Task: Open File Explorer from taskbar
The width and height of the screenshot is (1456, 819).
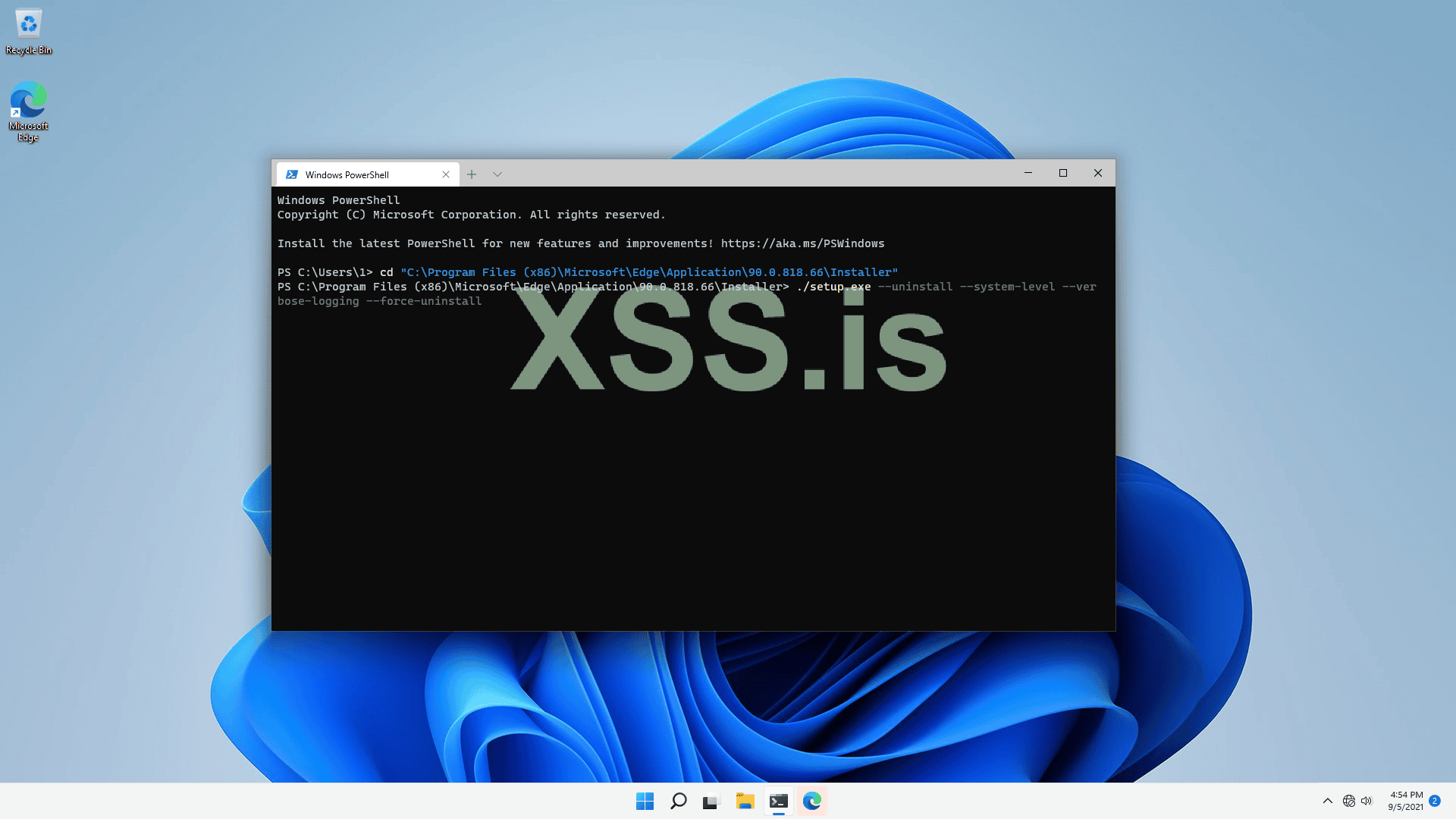Action: point(745,801)
